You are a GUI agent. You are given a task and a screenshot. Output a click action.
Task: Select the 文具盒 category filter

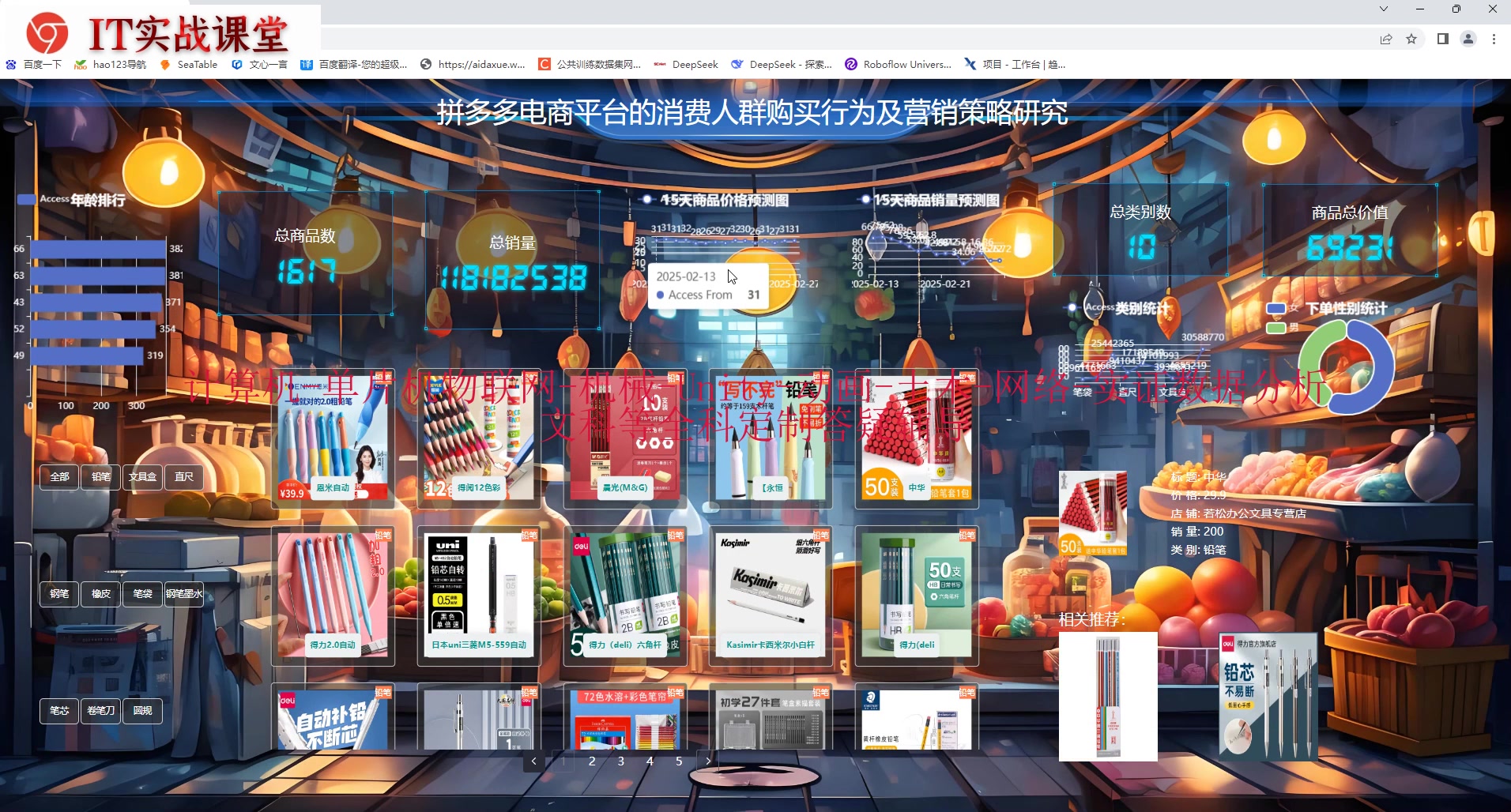click(142, 477)
